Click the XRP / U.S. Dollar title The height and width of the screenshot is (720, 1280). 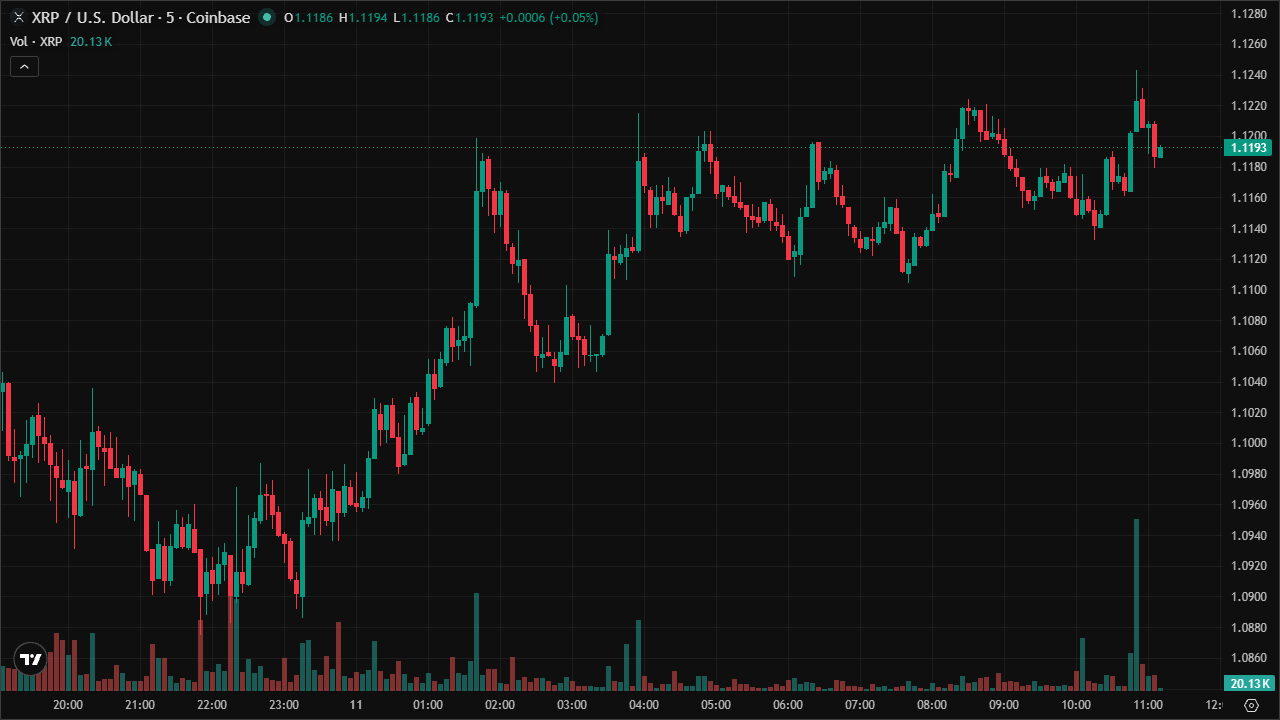[141, 18]
